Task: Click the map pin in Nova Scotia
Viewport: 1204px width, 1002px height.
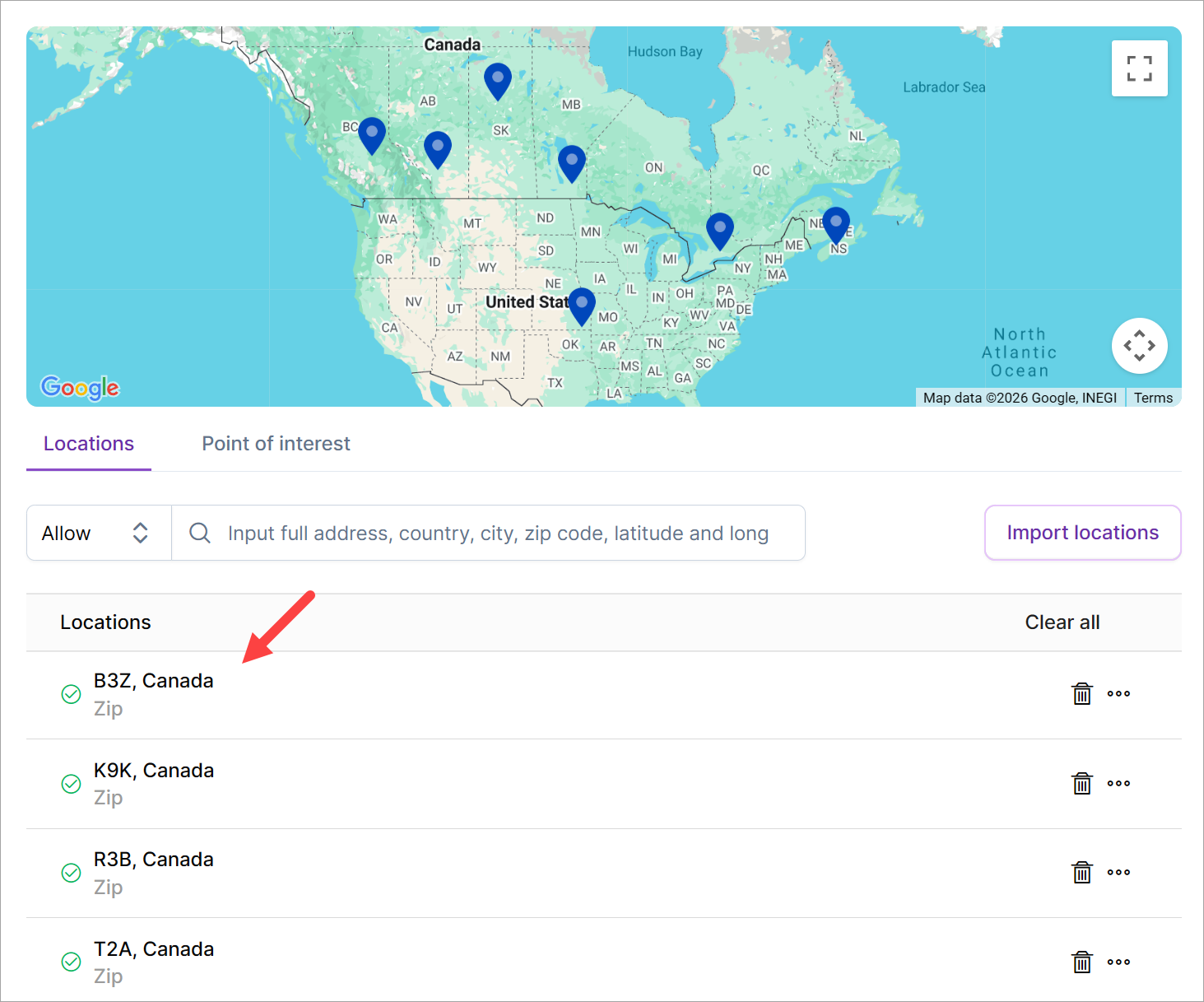Action: point(836,225)
